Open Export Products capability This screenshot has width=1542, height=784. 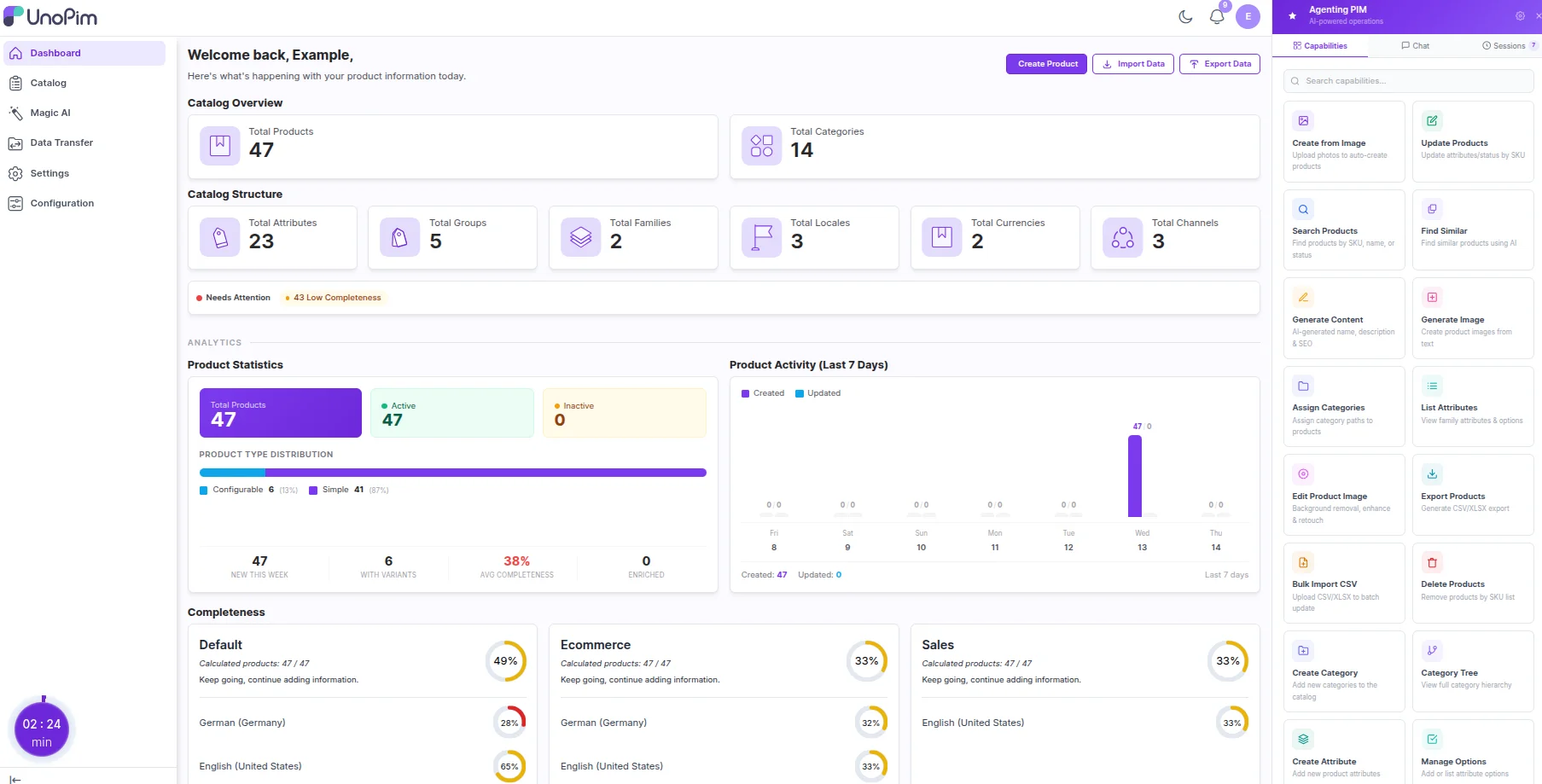pyautogui.click(x=1472, y=495)
